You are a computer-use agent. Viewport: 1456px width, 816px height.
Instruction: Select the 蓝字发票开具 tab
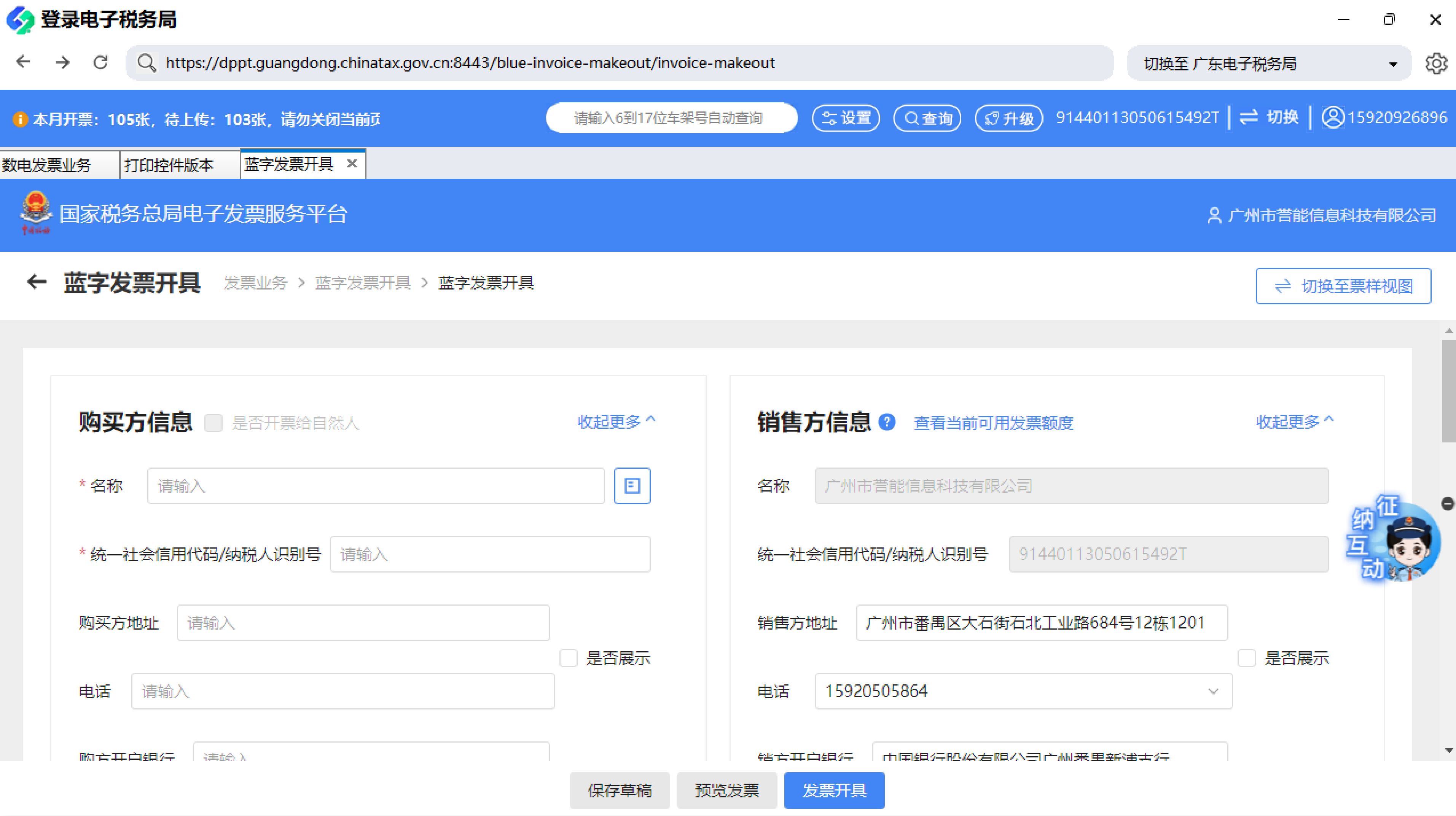pos(289,164)
